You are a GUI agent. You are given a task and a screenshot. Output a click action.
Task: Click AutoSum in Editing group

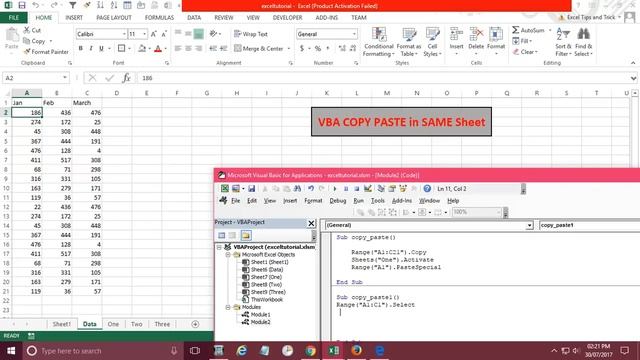pyautogui.click(x=529, y=30)
